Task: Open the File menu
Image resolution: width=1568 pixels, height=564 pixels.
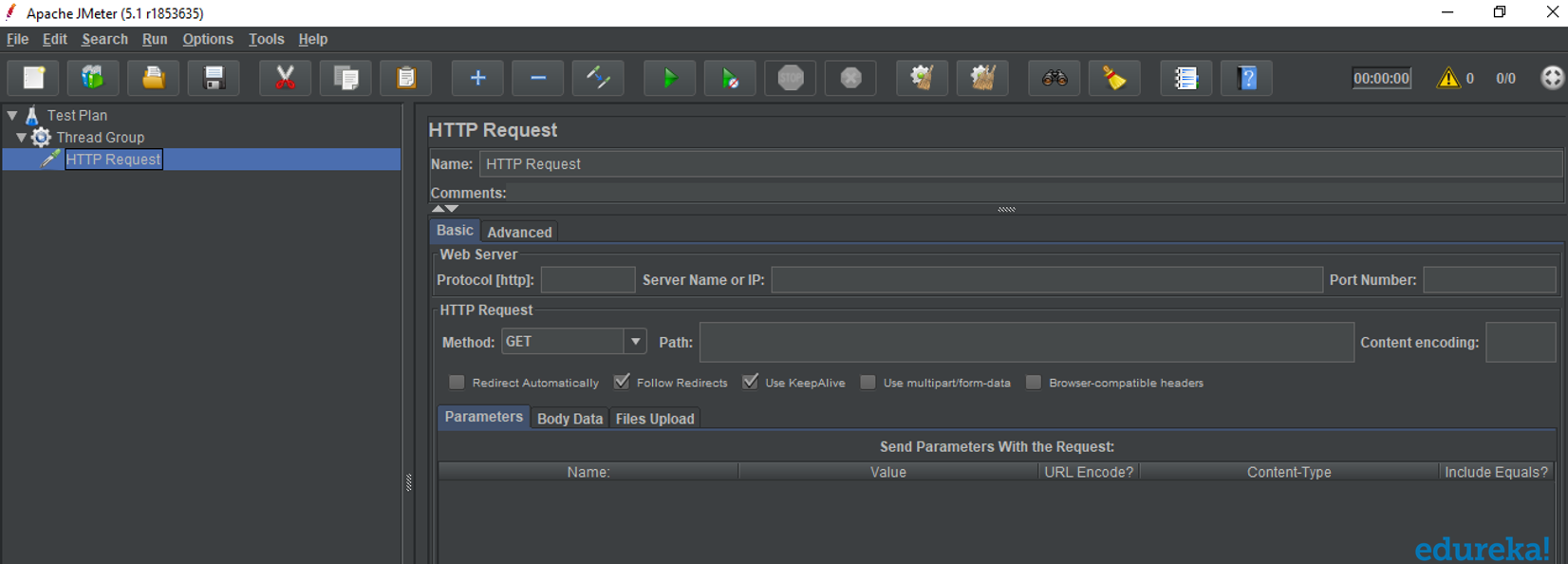Action: (x=17, y=39)
